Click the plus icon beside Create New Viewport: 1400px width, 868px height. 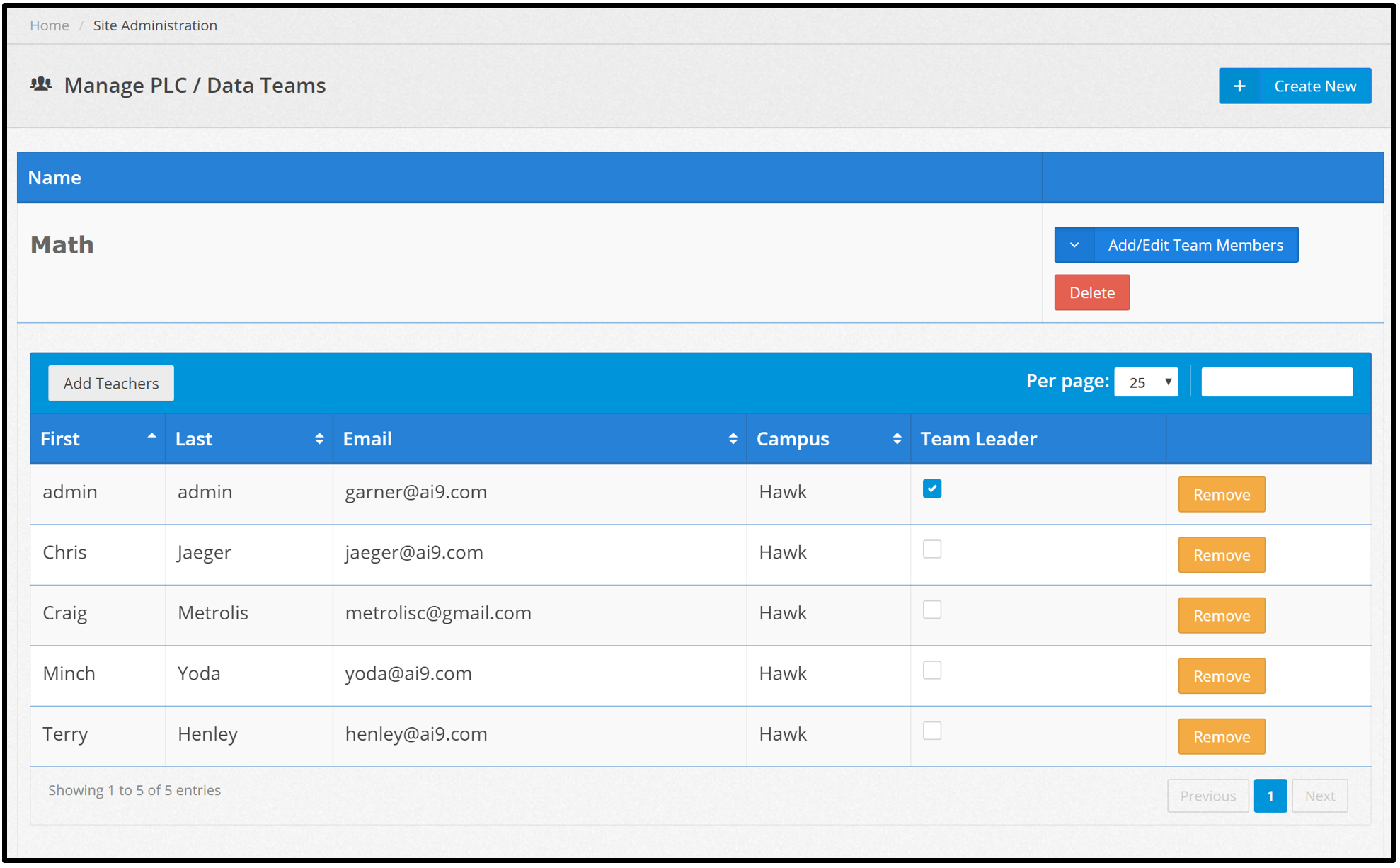pos(1239,86)
